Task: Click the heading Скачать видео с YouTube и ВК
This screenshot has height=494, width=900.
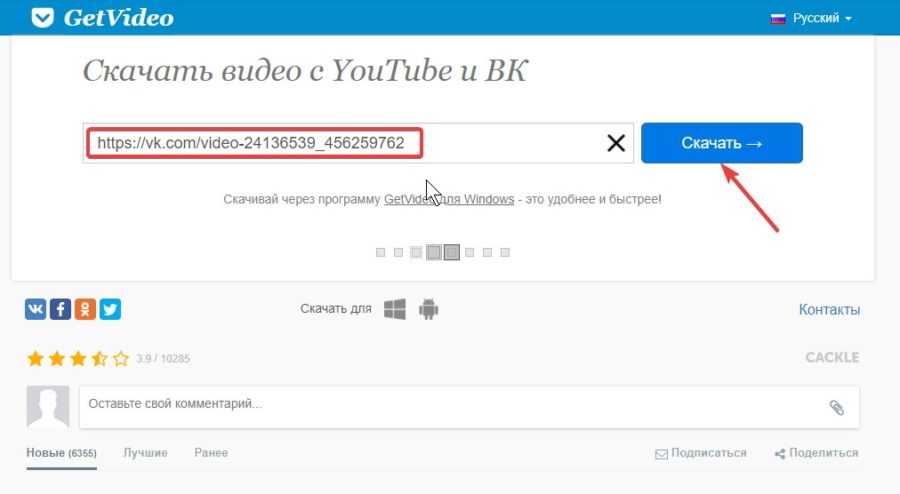Action: pyautogui.click(x=305, y=71)
